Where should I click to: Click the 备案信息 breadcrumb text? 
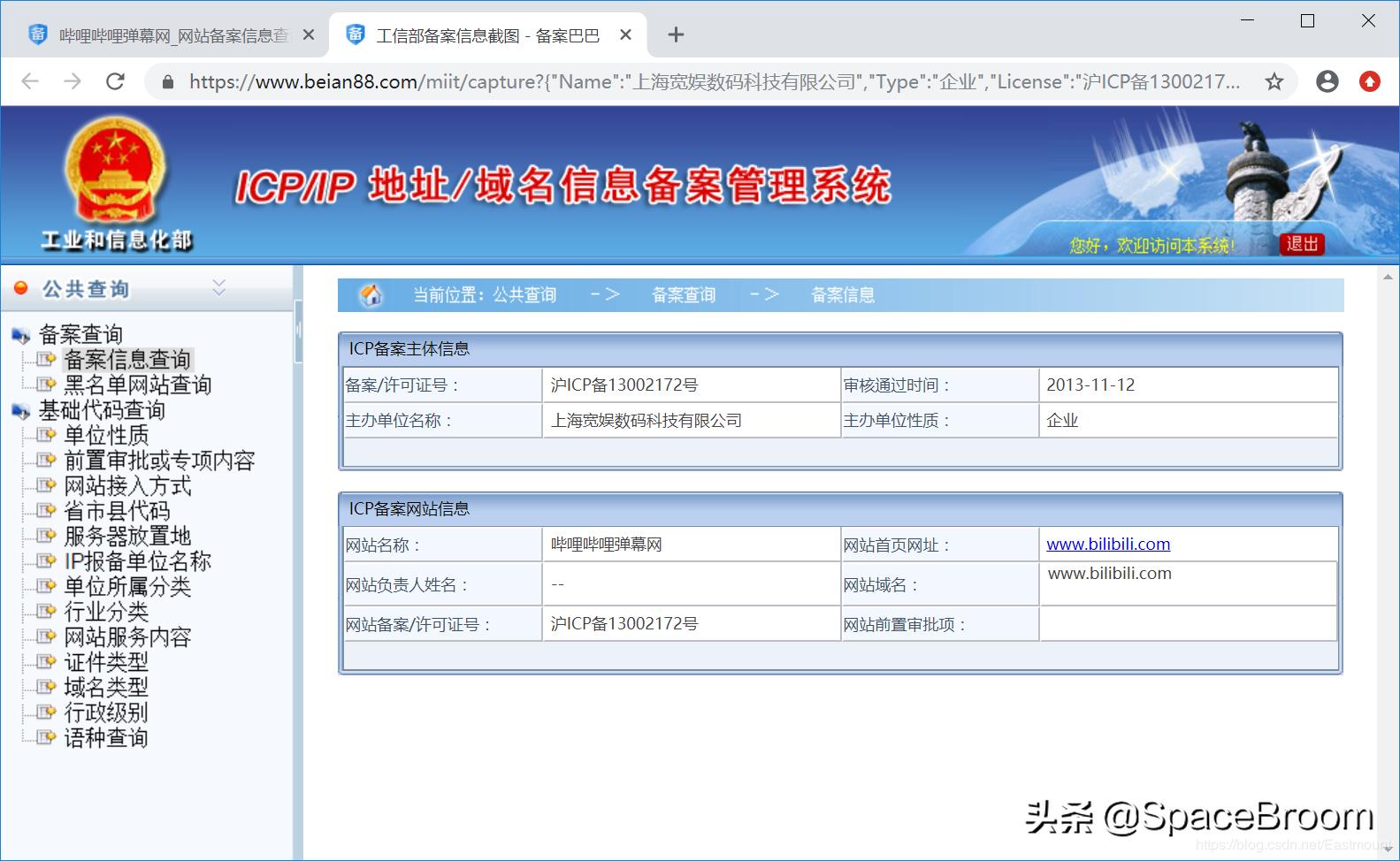pos(843,294)
